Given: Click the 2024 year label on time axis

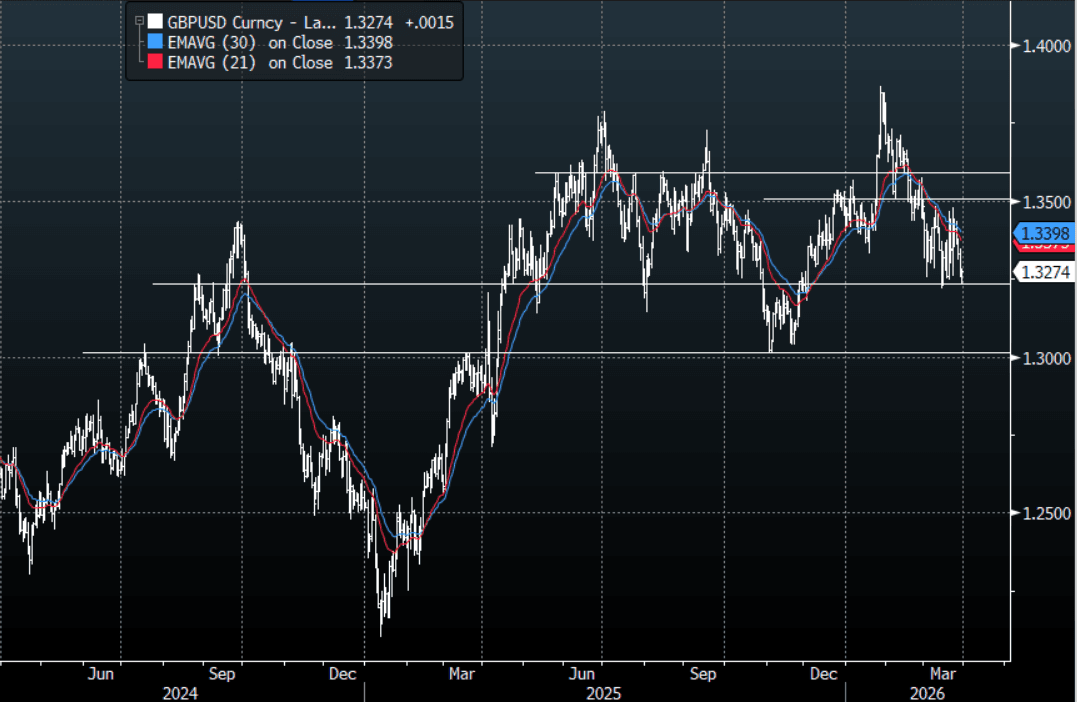Looking at the screenshot, I should (x=179, y=692).
